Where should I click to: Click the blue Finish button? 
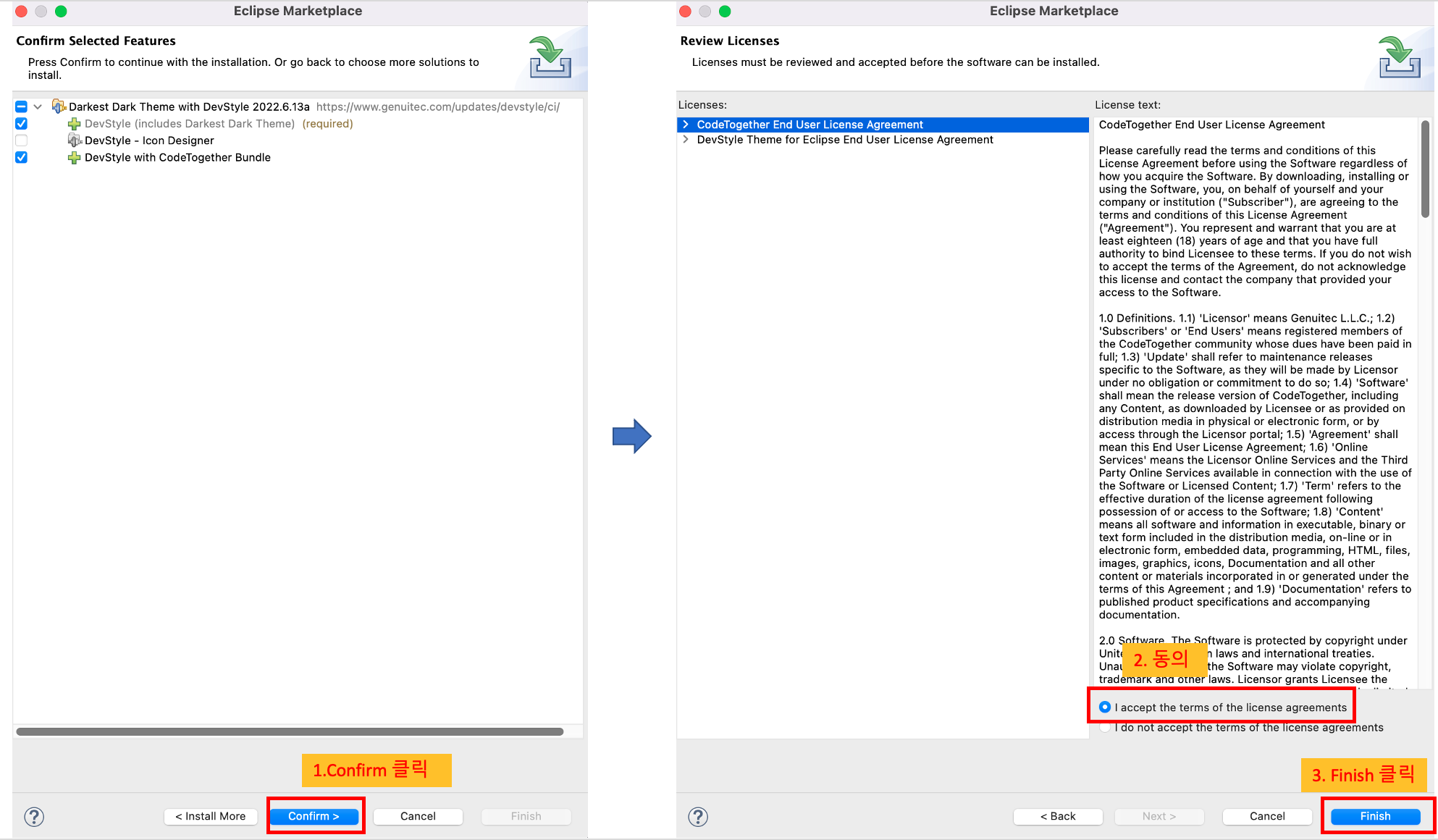point(1374,816)
